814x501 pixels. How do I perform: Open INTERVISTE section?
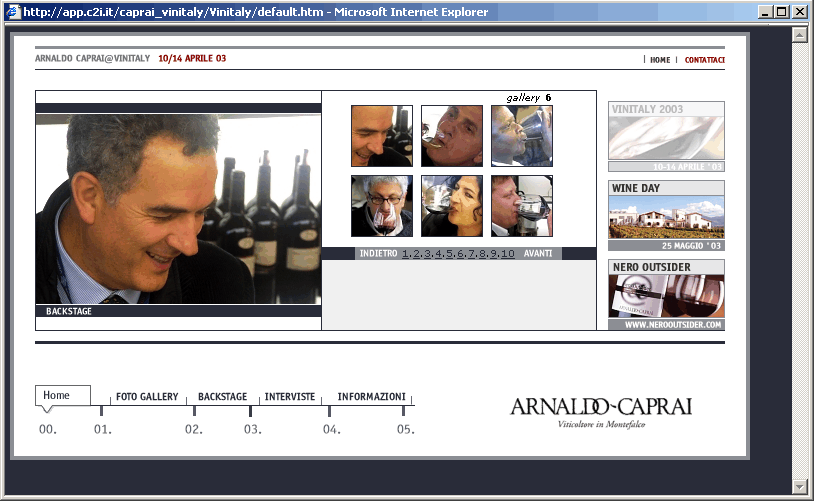(290, 397)
